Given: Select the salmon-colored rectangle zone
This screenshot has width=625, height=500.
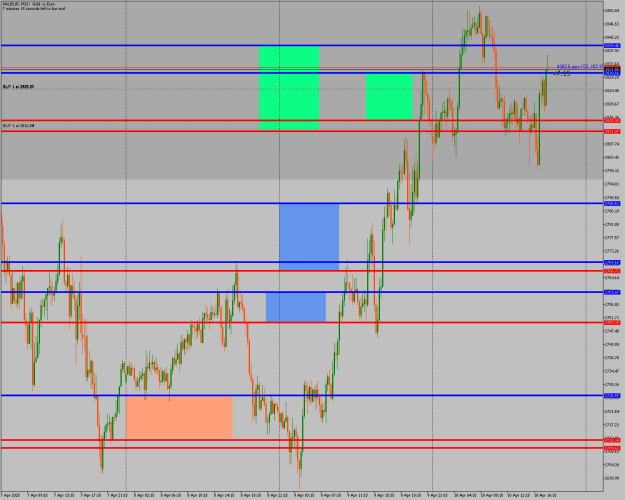Looking at the screenshot, I should tap(179, 417).
